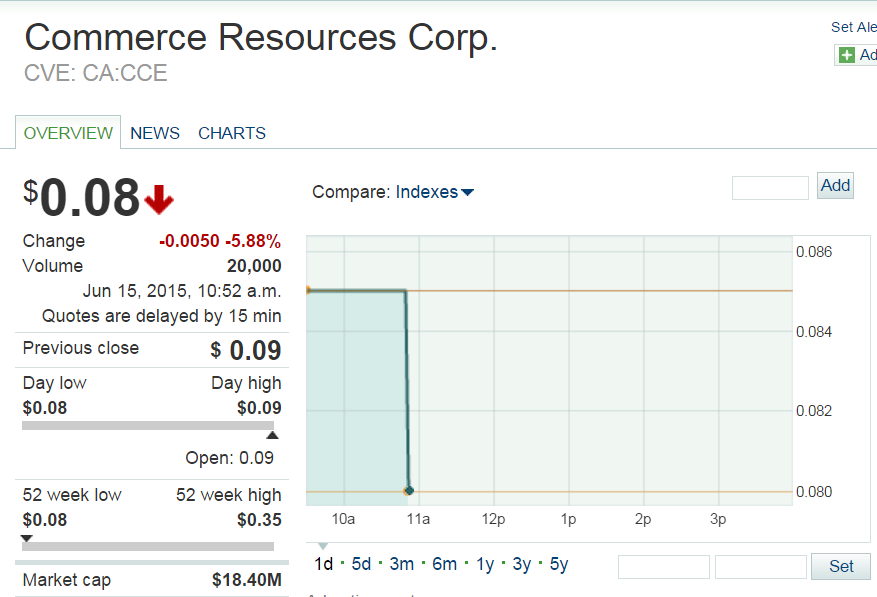Click the Set button below the chart
This screenshot has width=877, height=597.
840,566
